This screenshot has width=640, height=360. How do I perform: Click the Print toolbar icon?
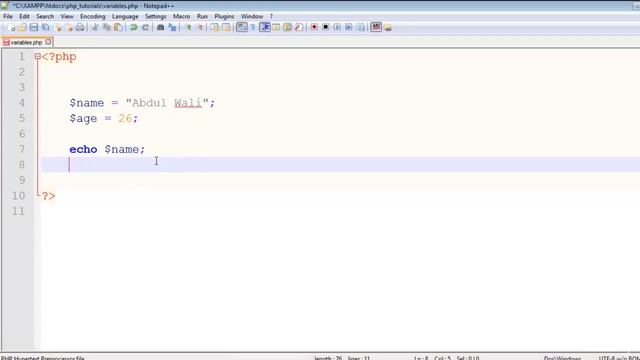80,27
